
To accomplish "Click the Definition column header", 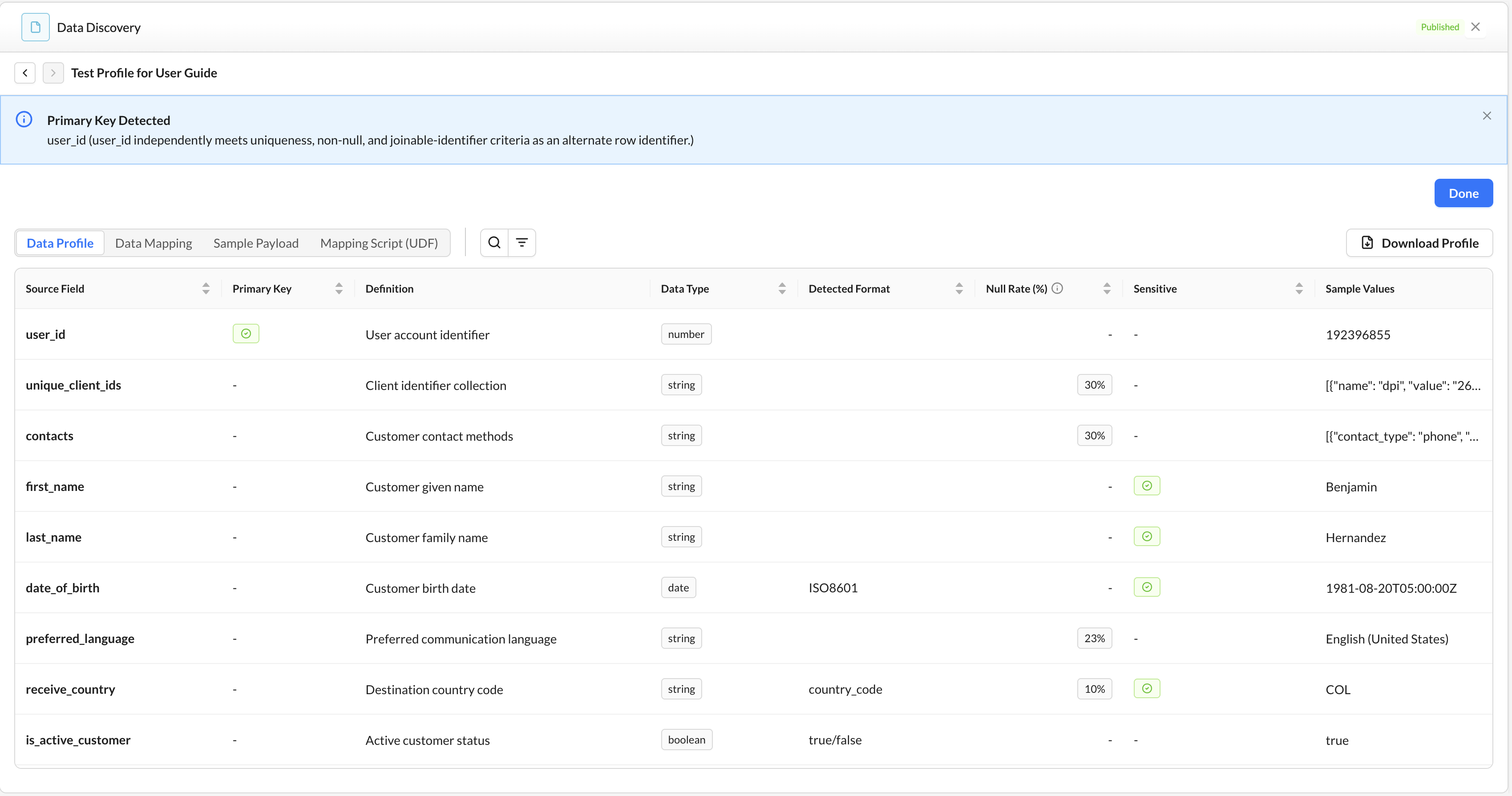I will pyautogui.click(x=389, y=289).
